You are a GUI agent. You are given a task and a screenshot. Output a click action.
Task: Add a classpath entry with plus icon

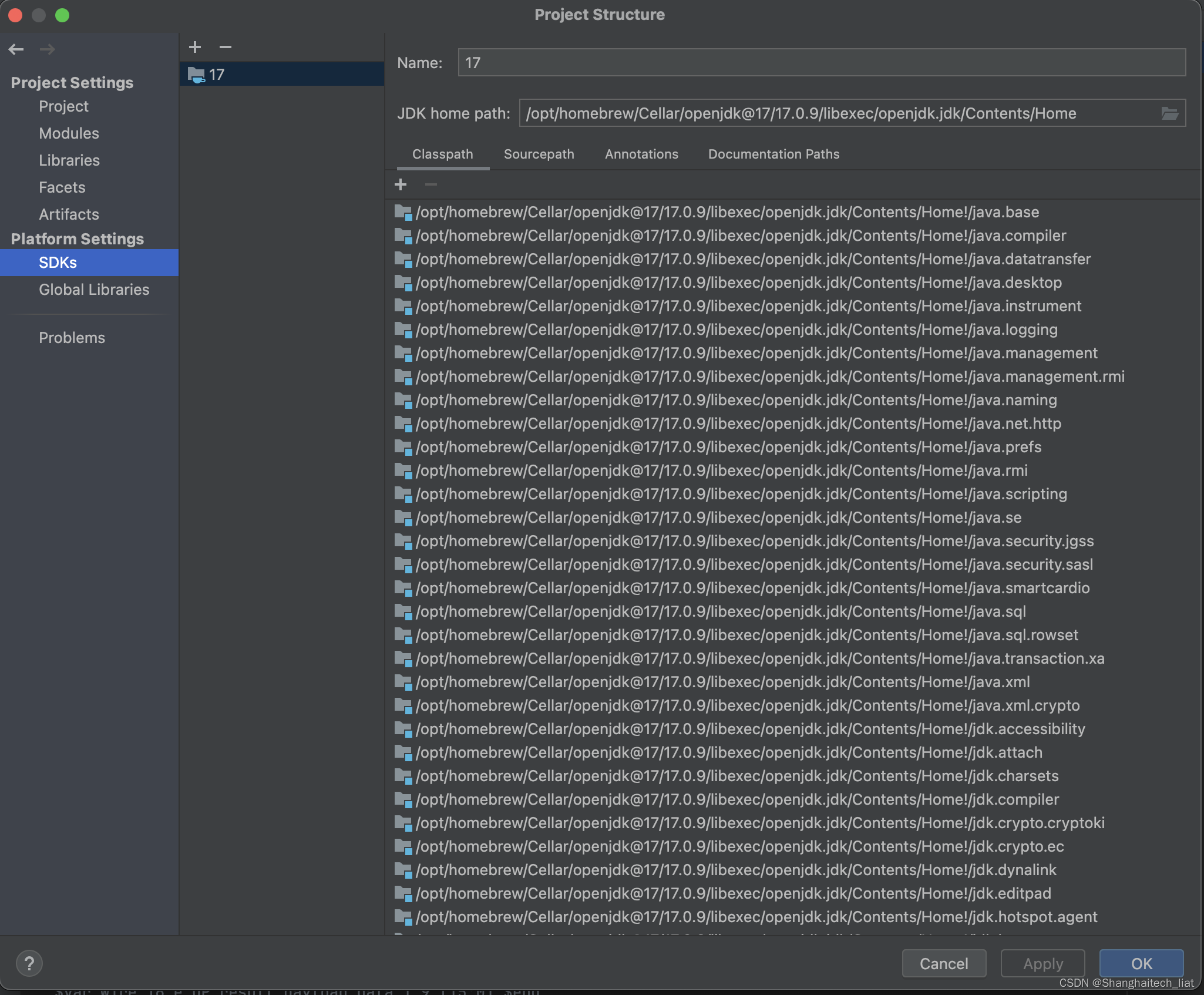(401, 185)
